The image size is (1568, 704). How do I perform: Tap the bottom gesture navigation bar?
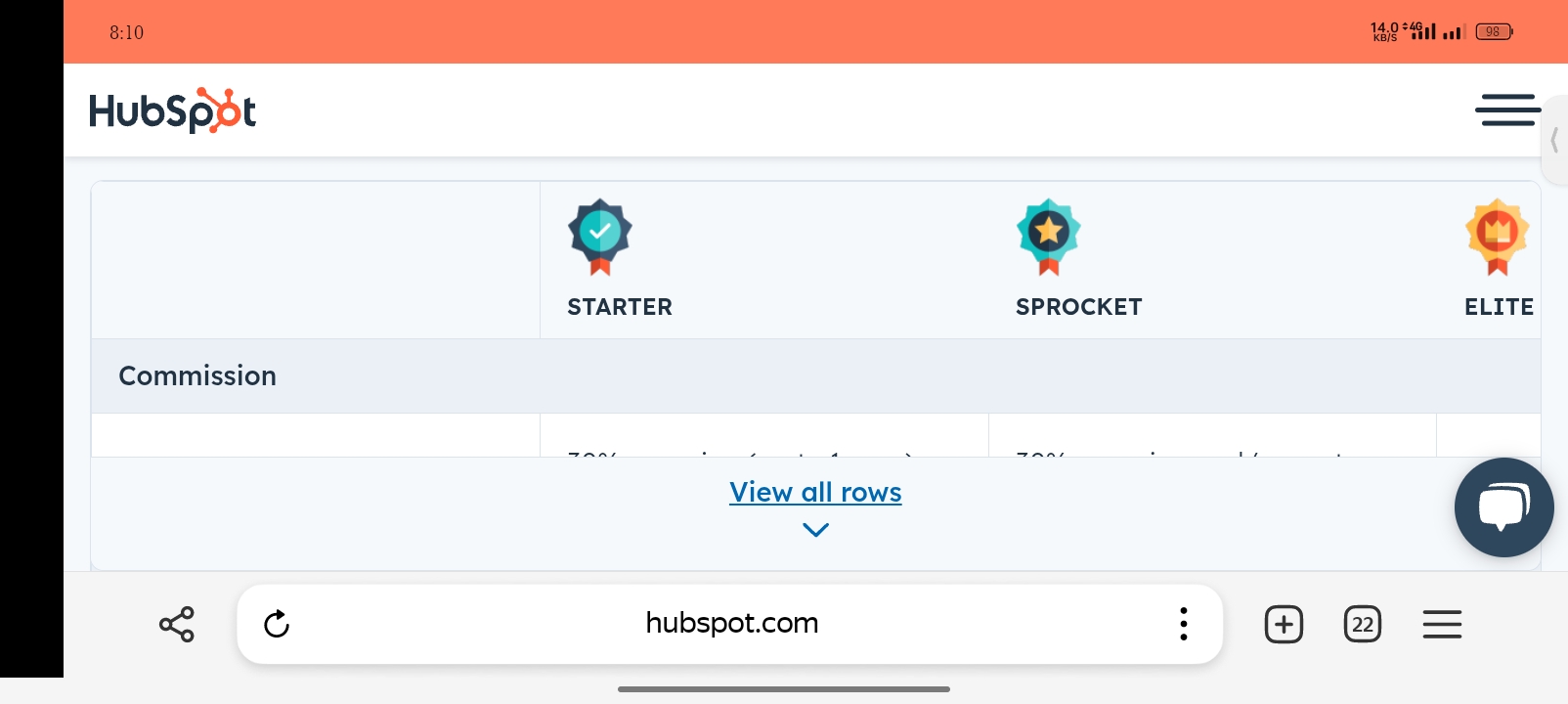click(x=784, y=689)
